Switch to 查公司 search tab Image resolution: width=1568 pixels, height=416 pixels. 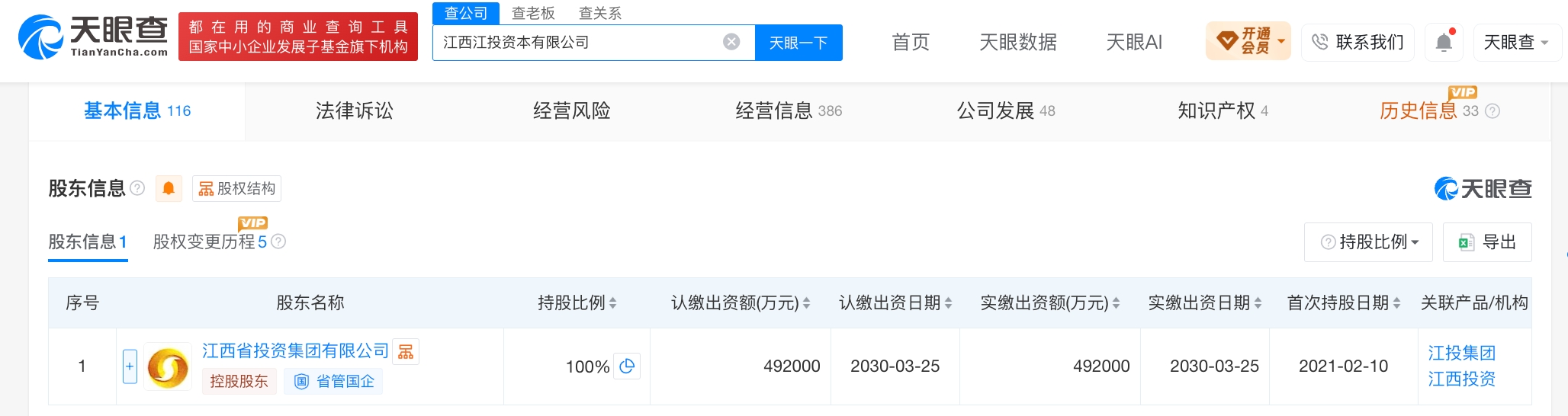(x=466, y=13)
